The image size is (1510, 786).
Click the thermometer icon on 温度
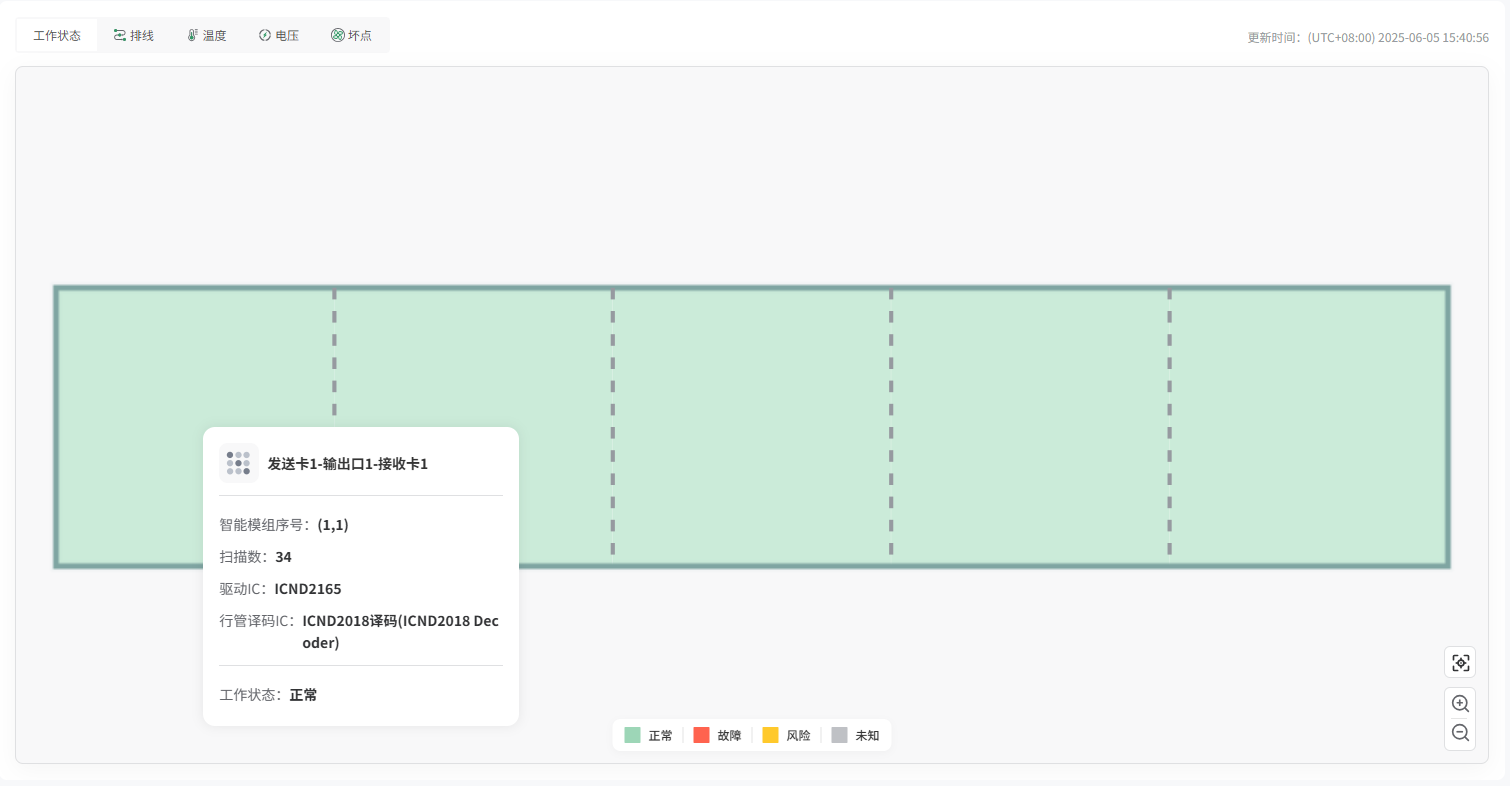pos(192,35)
